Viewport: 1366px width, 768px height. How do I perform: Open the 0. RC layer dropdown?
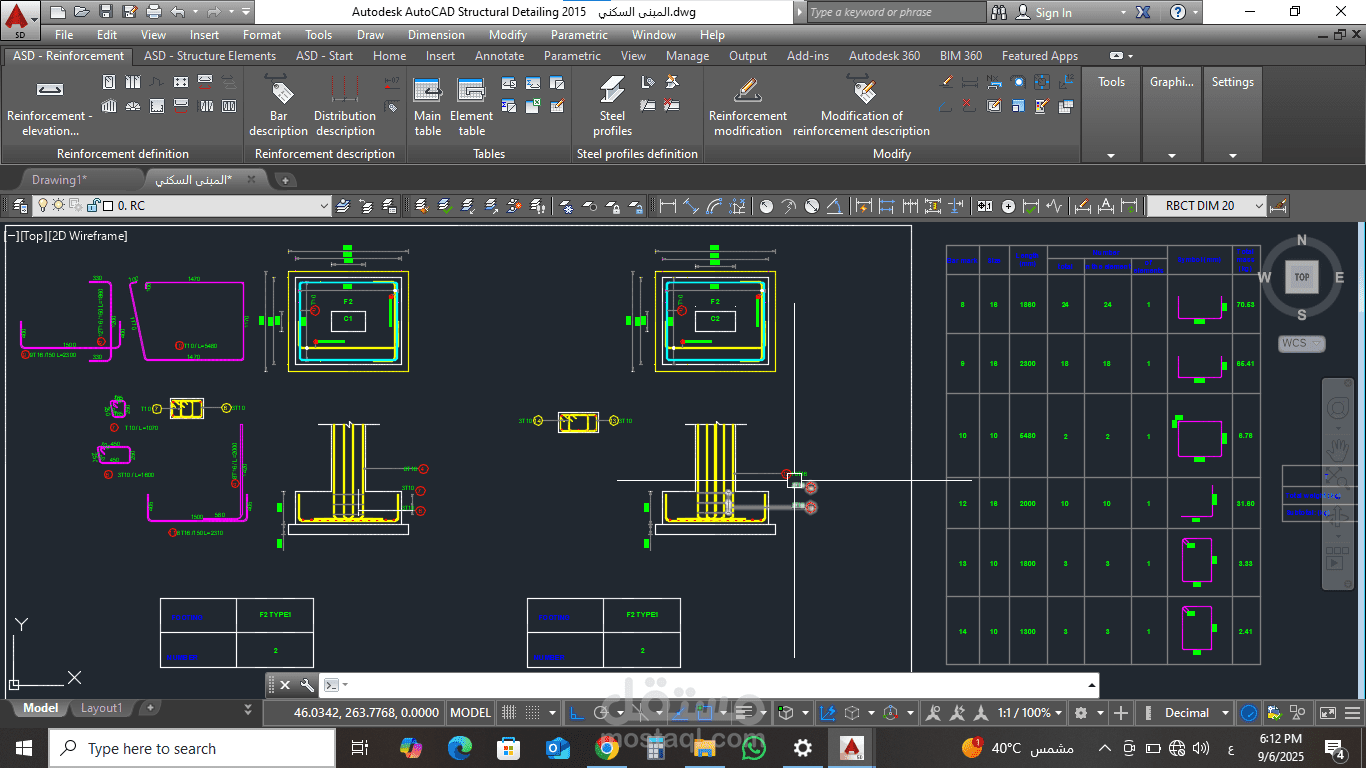(x=323, y=206)
